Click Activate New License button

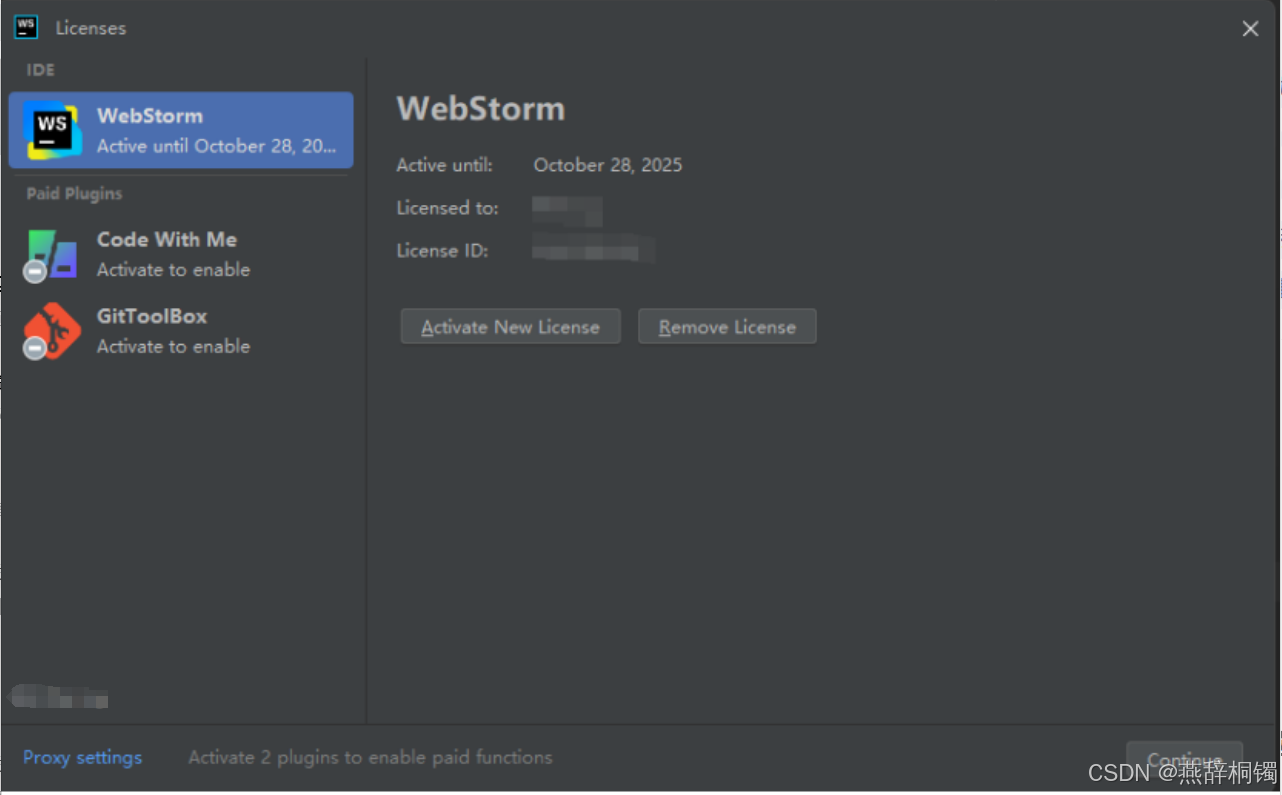pyautogui.click(x=510, y=327)
